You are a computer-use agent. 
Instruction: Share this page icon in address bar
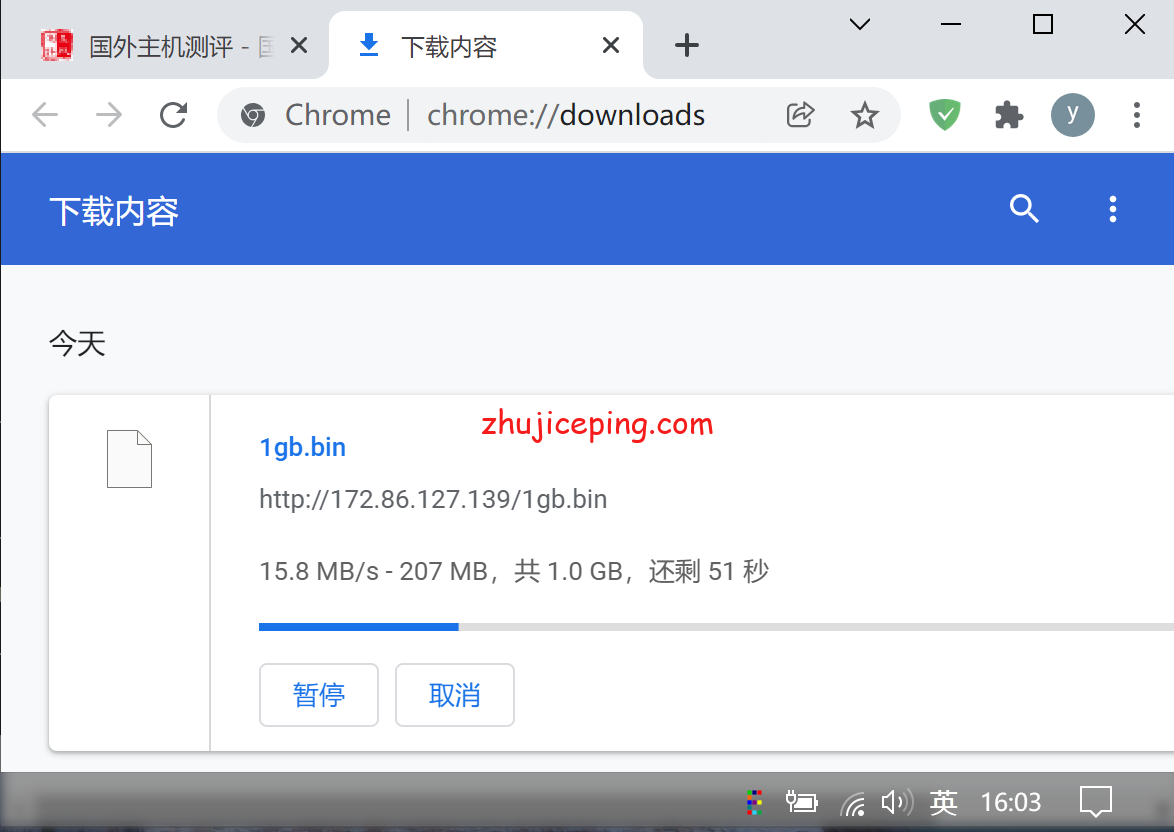[x=800, y=115]
